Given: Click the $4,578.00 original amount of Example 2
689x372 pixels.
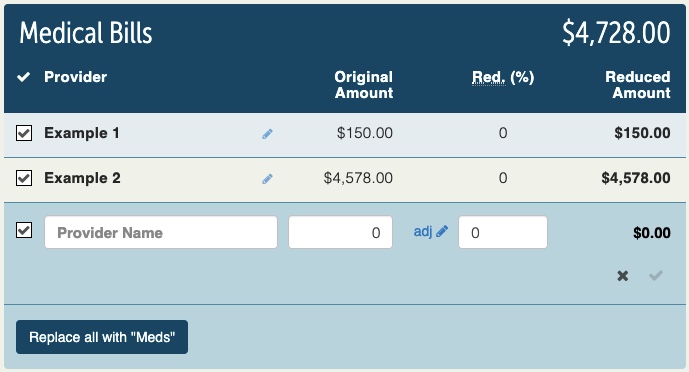Looking at the screenshot, I should point(358,178).
